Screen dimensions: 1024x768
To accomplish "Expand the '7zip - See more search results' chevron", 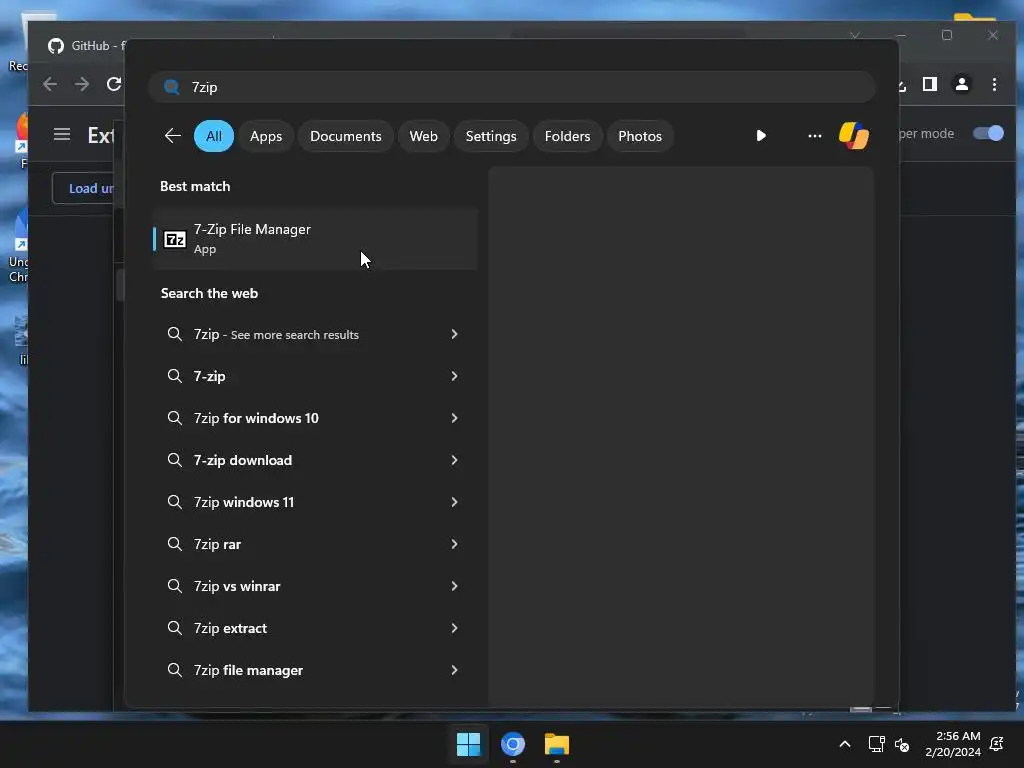I will (454, 334).
